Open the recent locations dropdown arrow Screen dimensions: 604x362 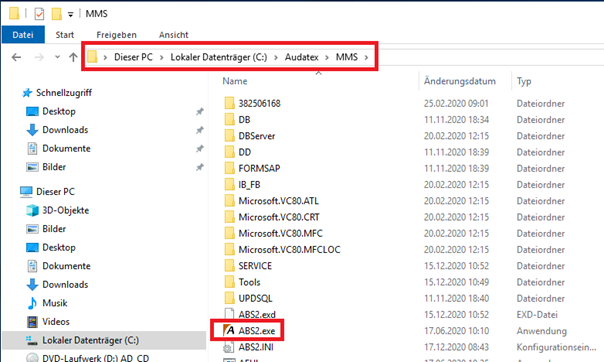coord(57,57)
